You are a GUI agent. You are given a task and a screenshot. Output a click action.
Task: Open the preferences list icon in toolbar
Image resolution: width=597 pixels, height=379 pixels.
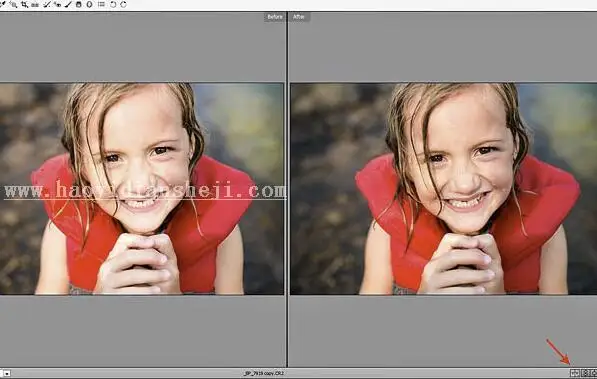[x=101, y=5]
